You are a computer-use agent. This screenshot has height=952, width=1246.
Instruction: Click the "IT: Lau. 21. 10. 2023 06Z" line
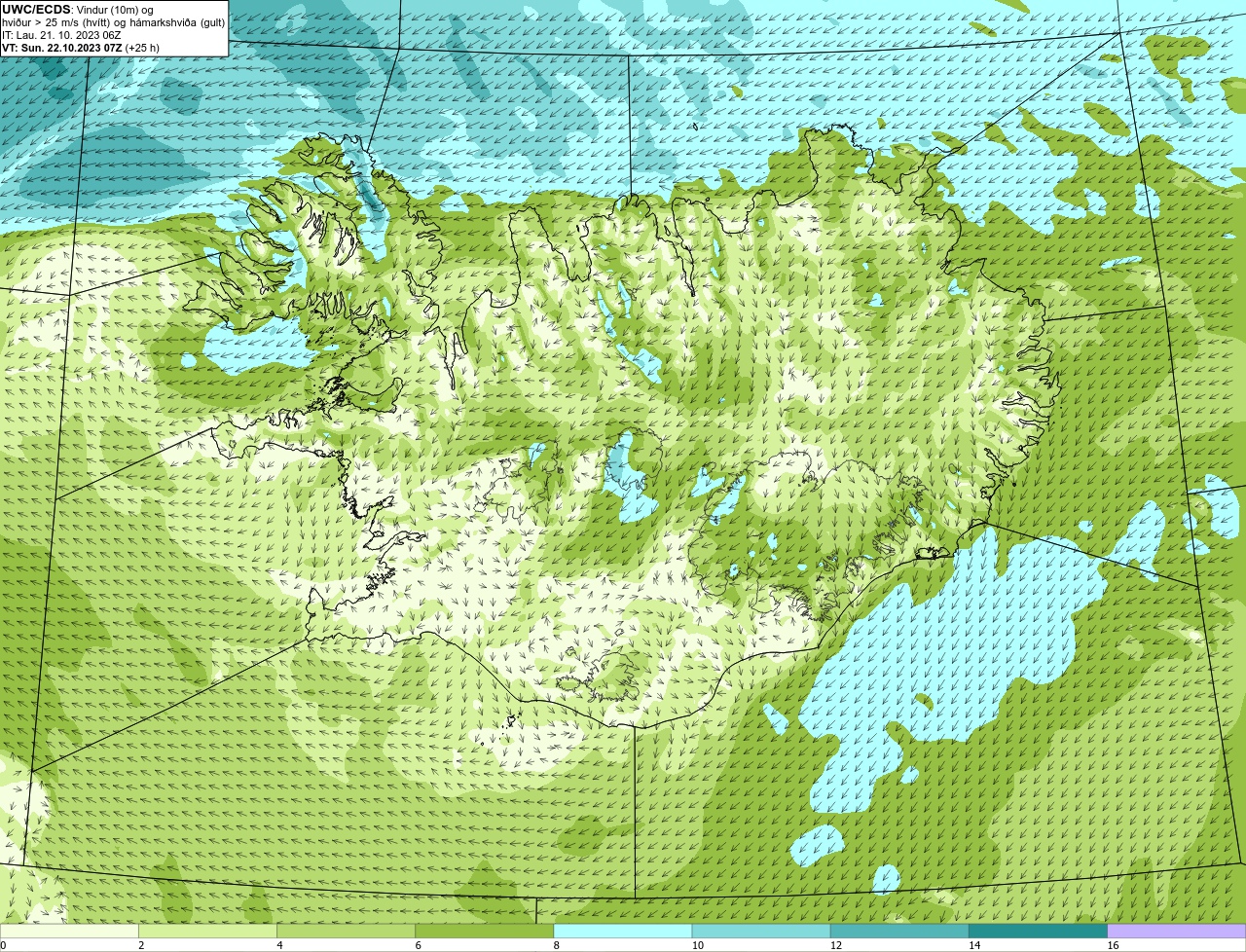[x=61, y=35]
